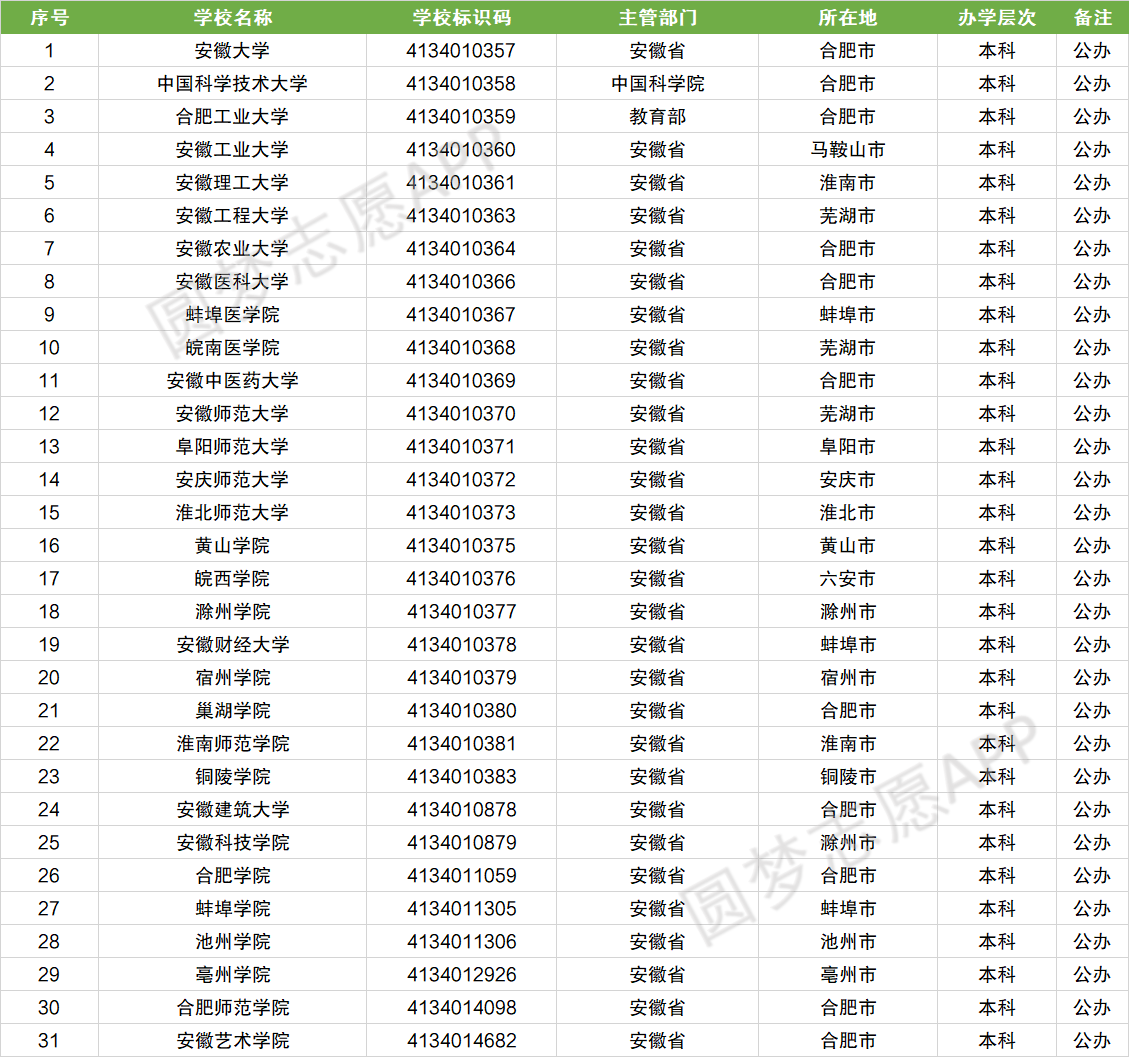Select the 皖西学院 cell
Image resolution: width=1129 pixels, height=1057 pixels.
232,579
